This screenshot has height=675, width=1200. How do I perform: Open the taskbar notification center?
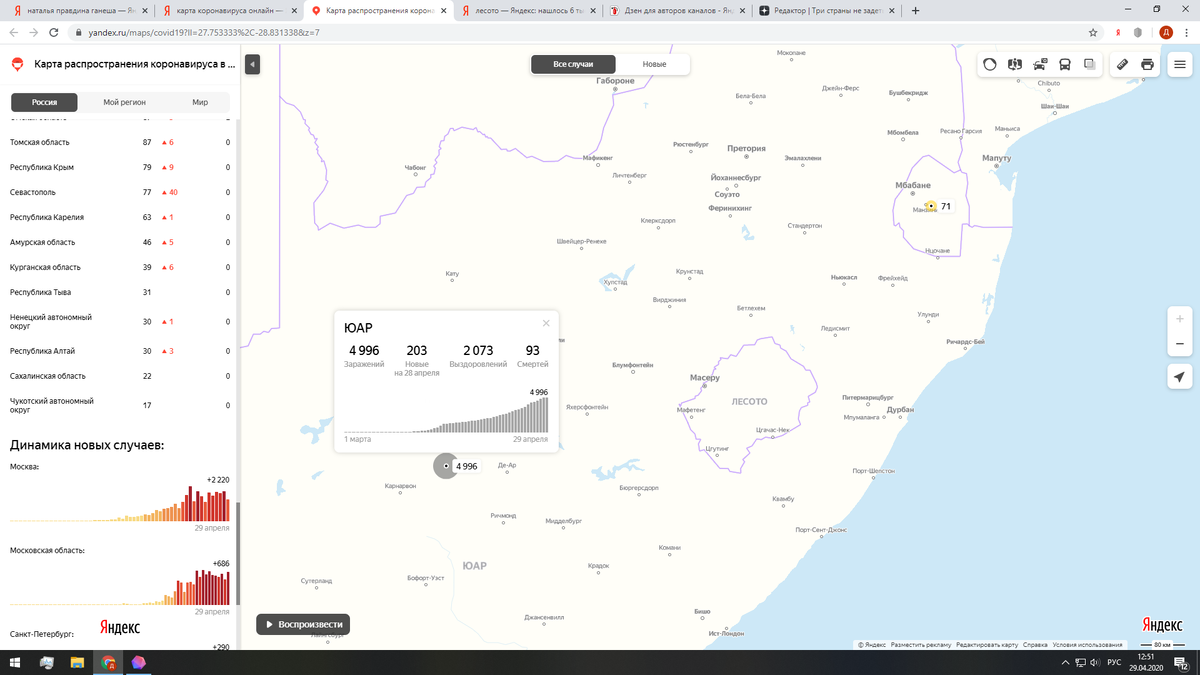[x=1183, y=663]
